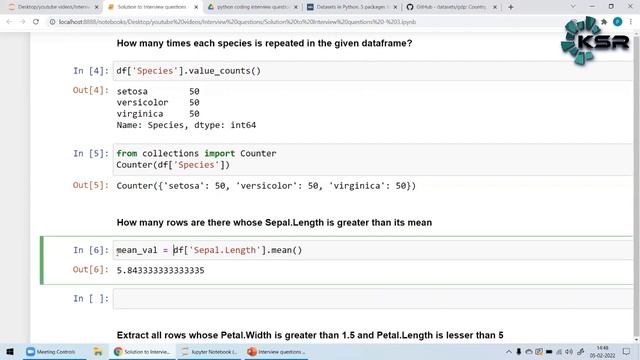Switch to python coding interview questions tab
The image size is (640, 360).
(x=252, y=7)
